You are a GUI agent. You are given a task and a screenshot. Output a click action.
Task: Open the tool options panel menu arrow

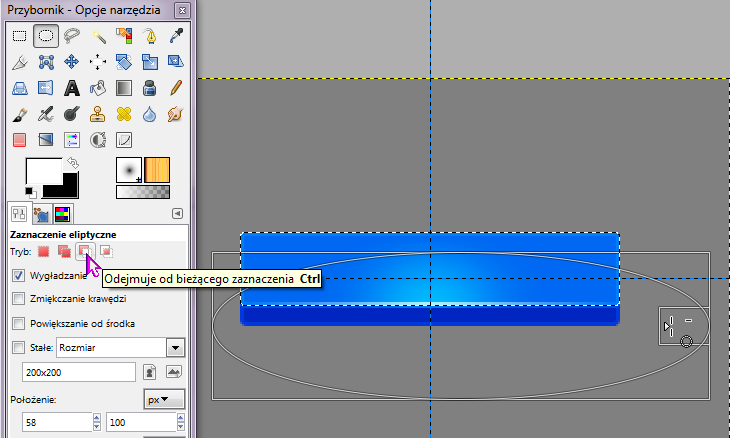pos(177,212)
